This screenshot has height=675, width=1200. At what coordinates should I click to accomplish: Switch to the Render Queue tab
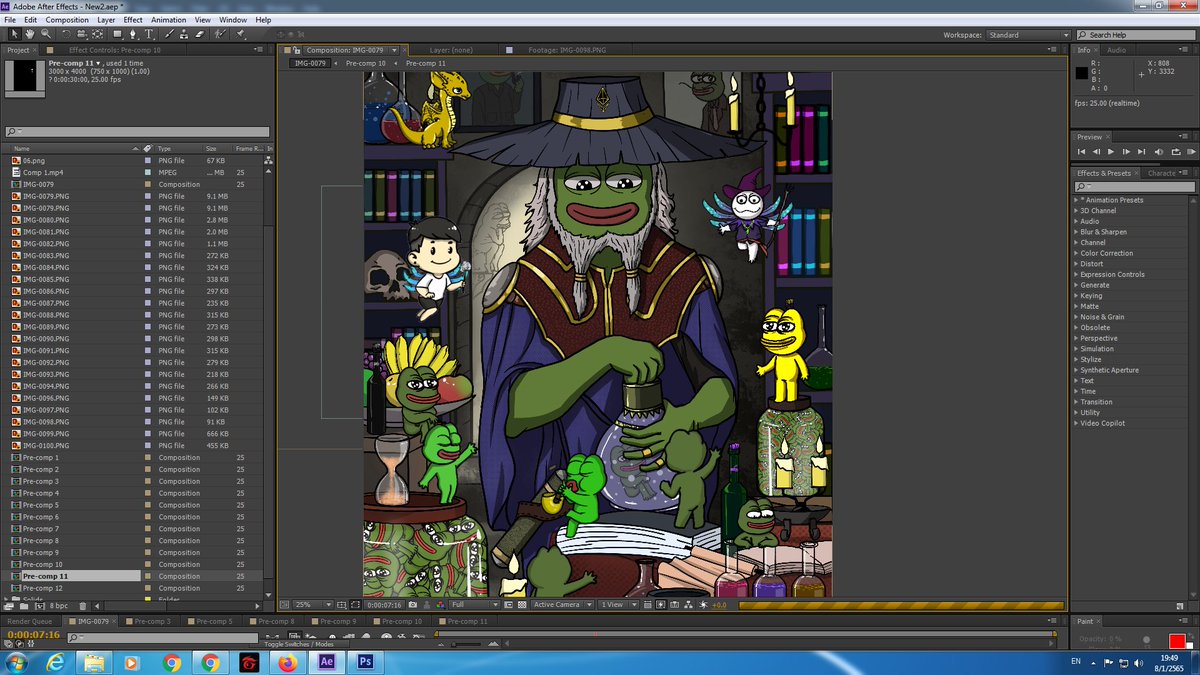(28, 621)
